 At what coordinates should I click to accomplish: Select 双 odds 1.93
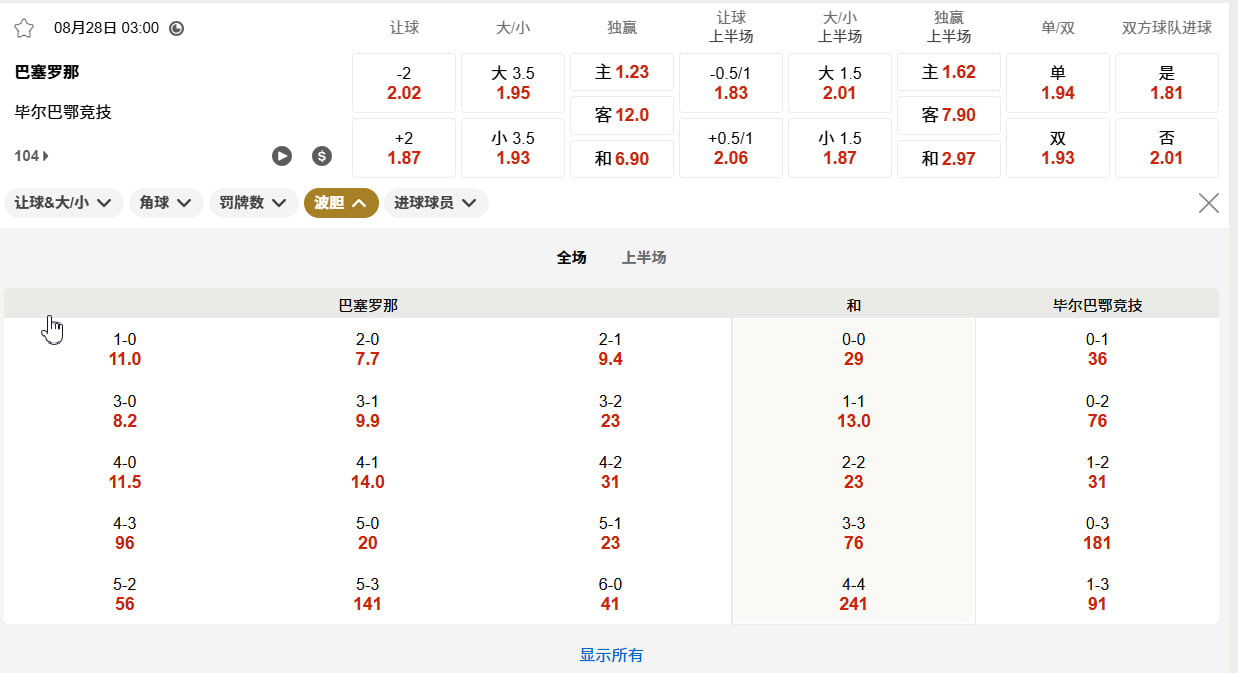click(x=1058, y=148)
